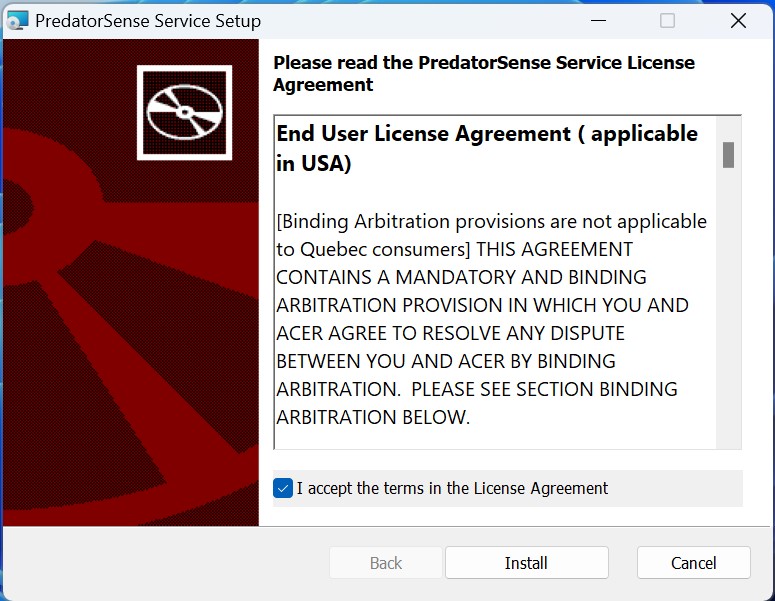
Task: Click the installer icon in the title bar
Action: (x=17, y=20)
